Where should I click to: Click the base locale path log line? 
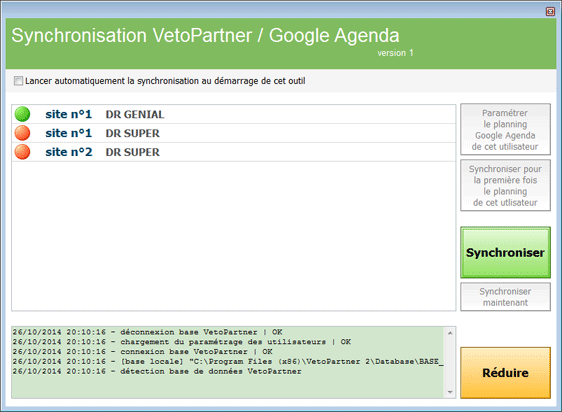pyautogui.click(x=228, y=361)
